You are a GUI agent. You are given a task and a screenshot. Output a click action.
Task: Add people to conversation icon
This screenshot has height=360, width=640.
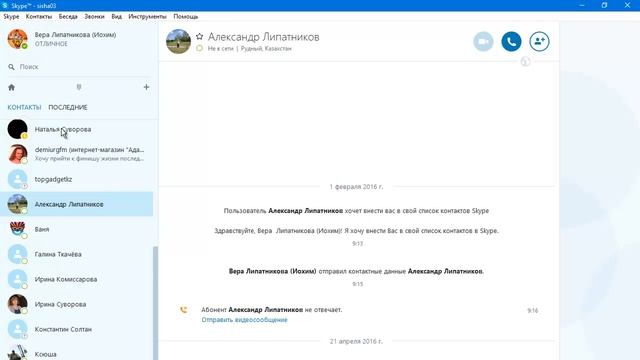(x=539, y=42)
